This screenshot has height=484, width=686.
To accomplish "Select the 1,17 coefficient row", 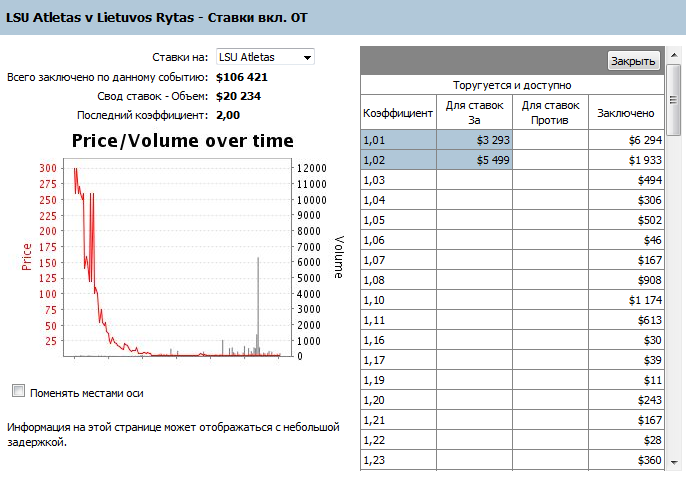I will point(512,360).
